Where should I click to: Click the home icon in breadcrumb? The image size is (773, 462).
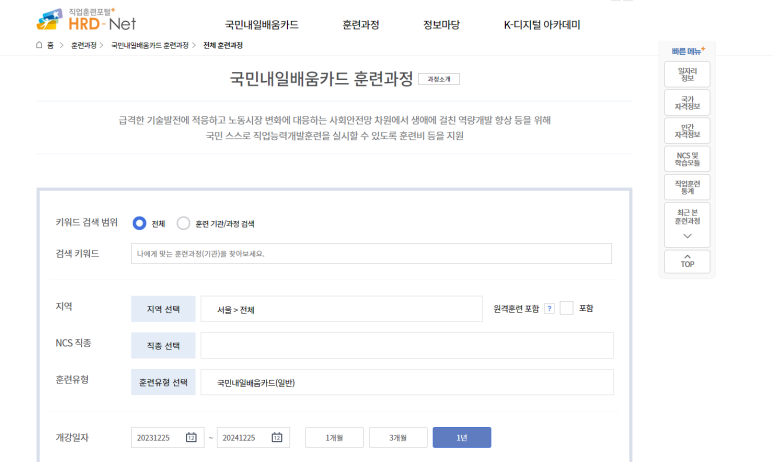pyautogui.click(x=39, y=45)
